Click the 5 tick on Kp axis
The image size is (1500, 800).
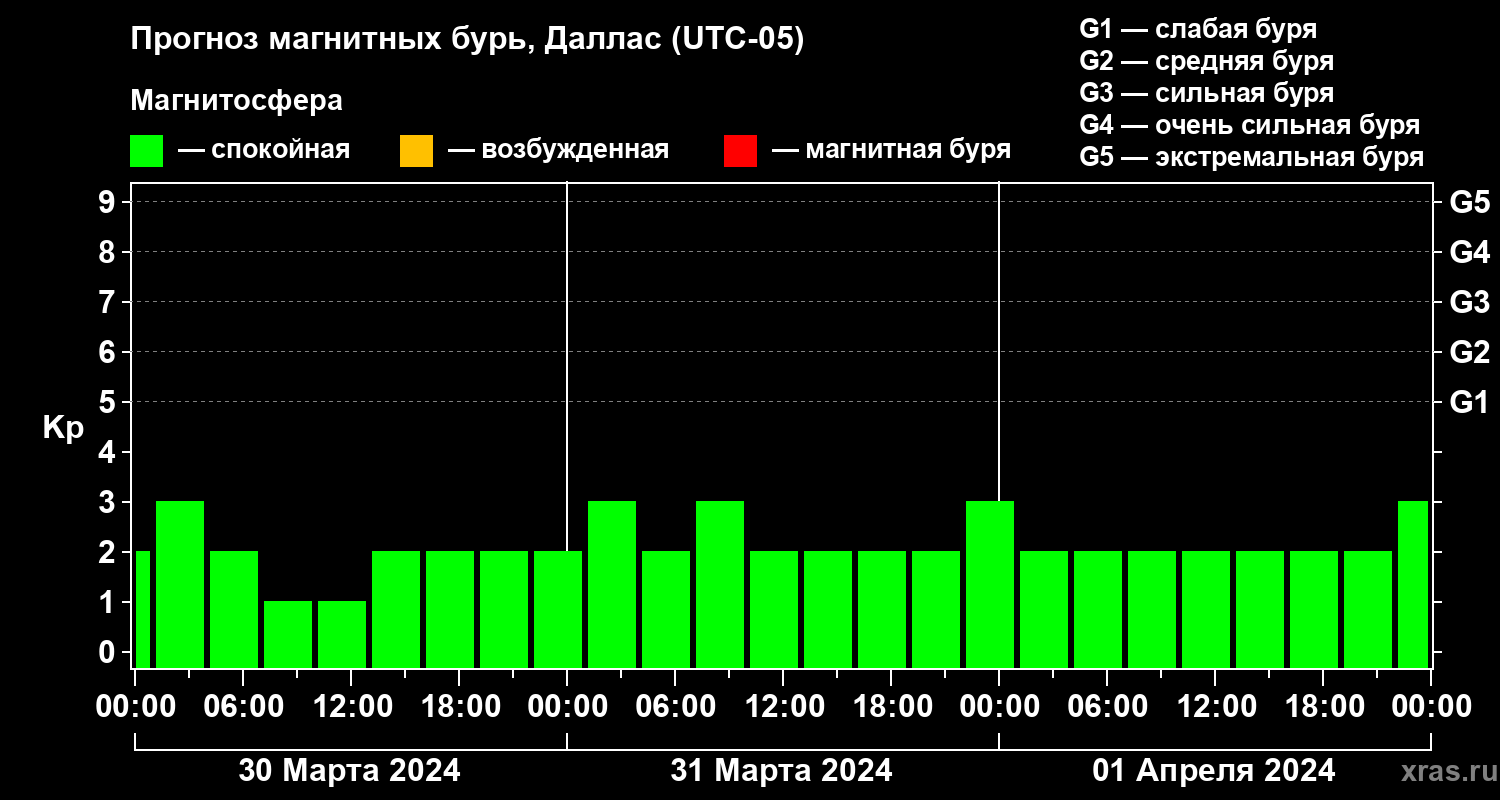pyautogui.click(x=108, y=402)
